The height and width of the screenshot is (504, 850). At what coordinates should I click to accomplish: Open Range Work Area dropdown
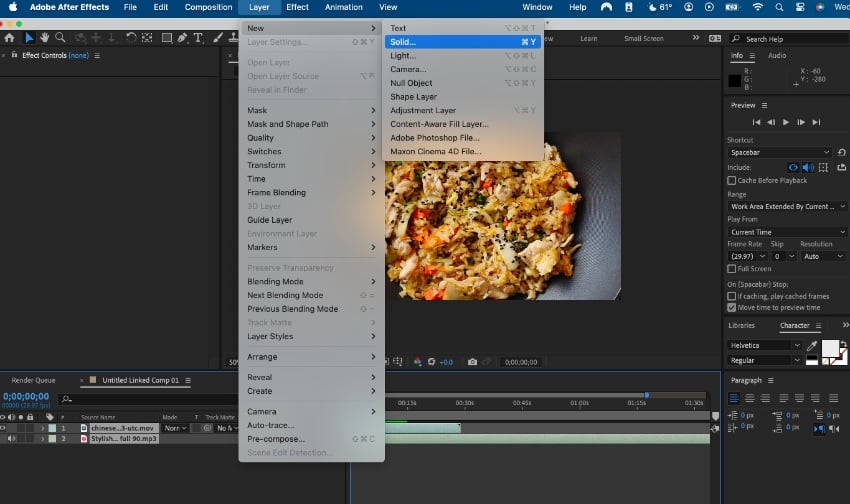(787, 206)
